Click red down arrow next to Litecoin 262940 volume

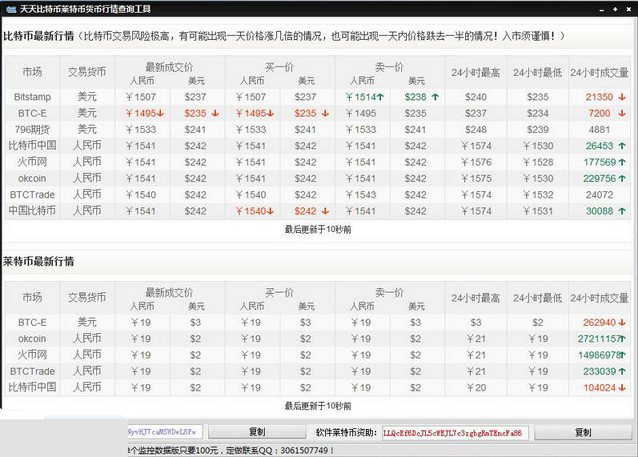[622, 323]
